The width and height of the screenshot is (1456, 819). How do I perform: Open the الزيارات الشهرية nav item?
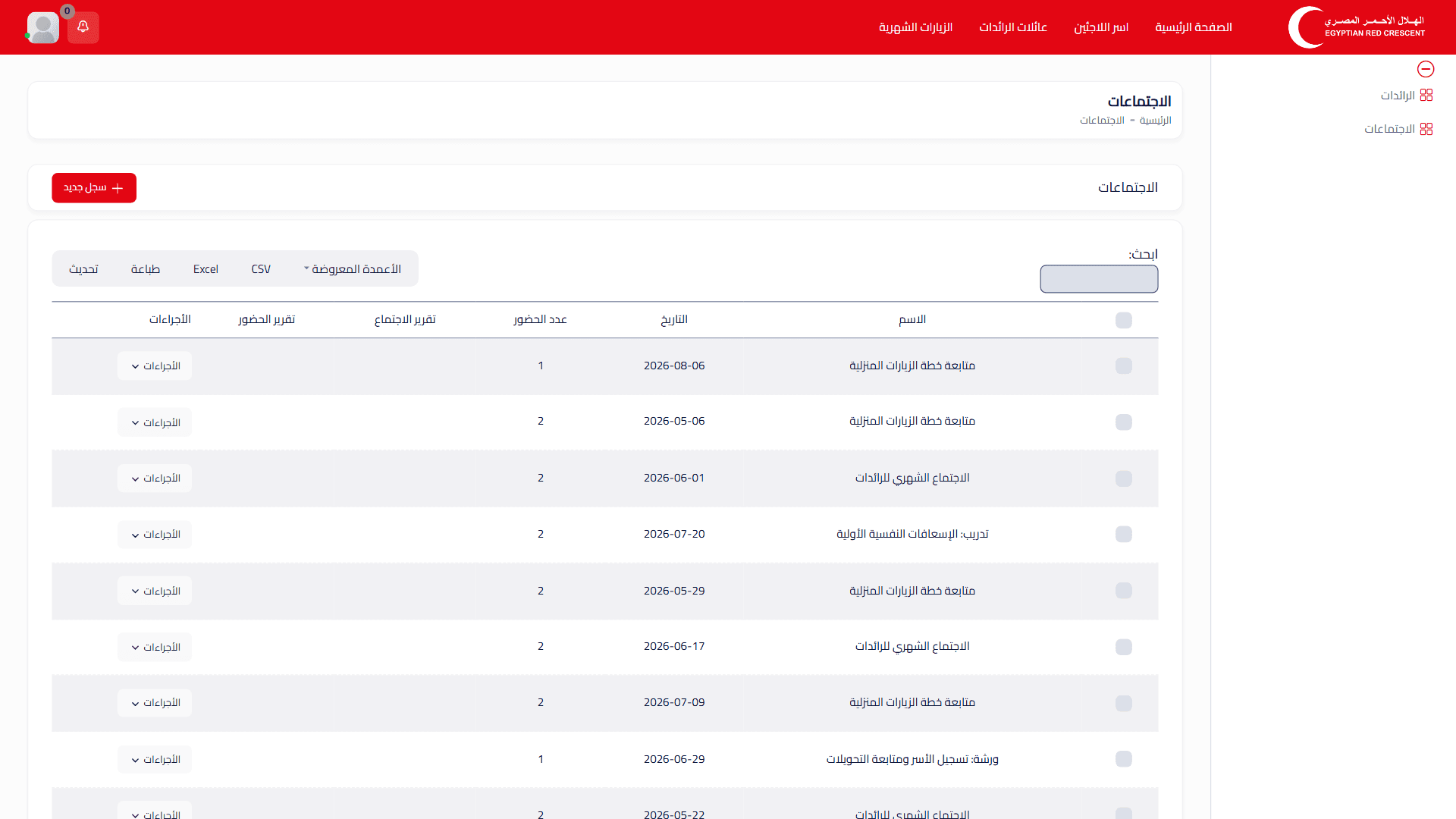click(x=915, y=27)
